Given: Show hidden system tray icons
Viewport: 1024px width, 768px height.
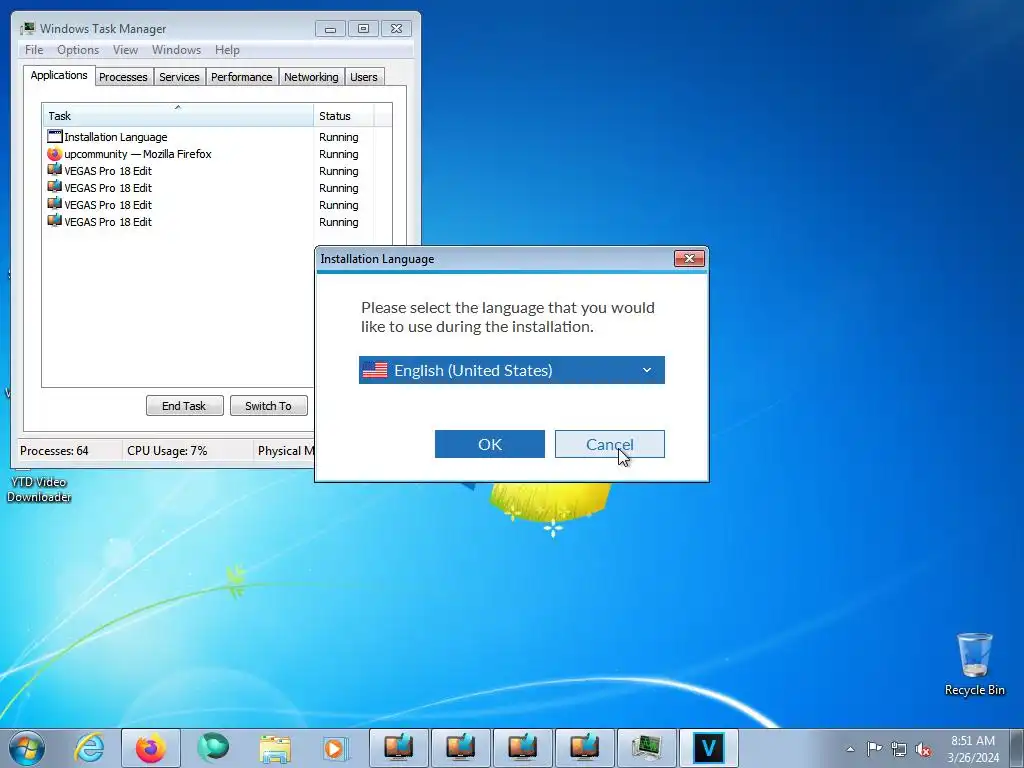Looking at the screenshot, I should (850, 749).
